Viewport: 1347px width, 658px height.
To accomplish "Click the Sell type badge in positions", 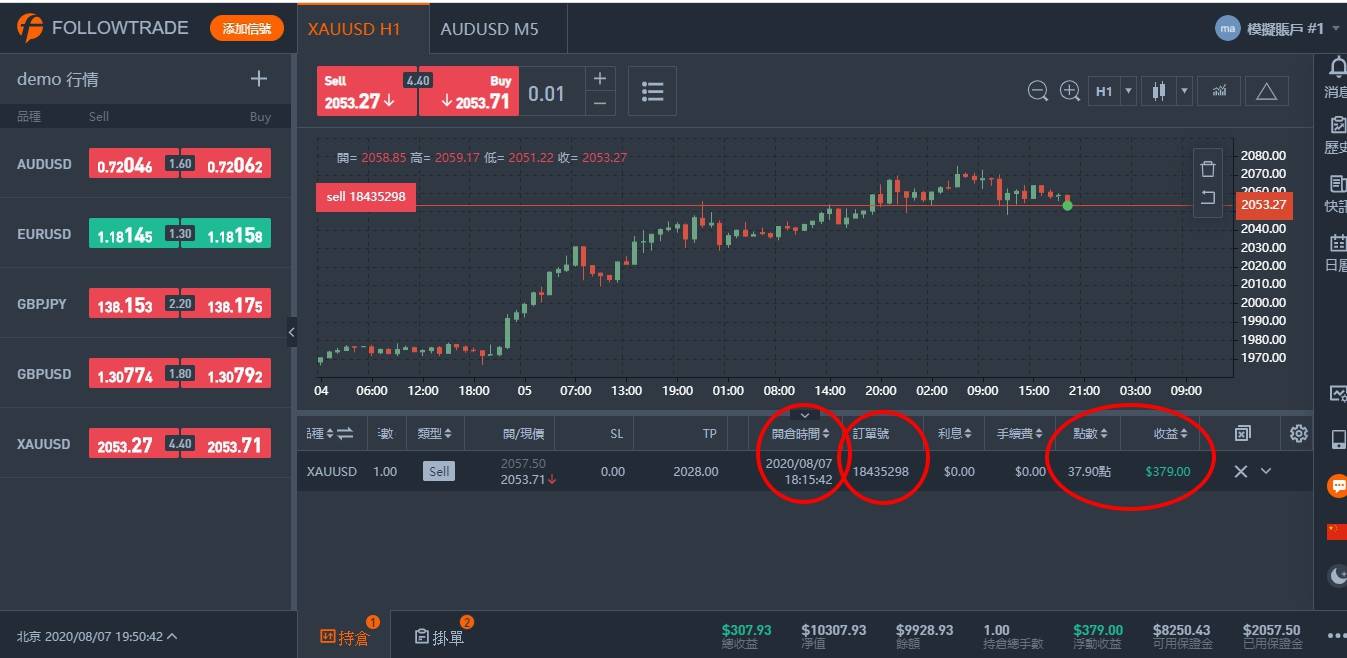I will point(438,471).
